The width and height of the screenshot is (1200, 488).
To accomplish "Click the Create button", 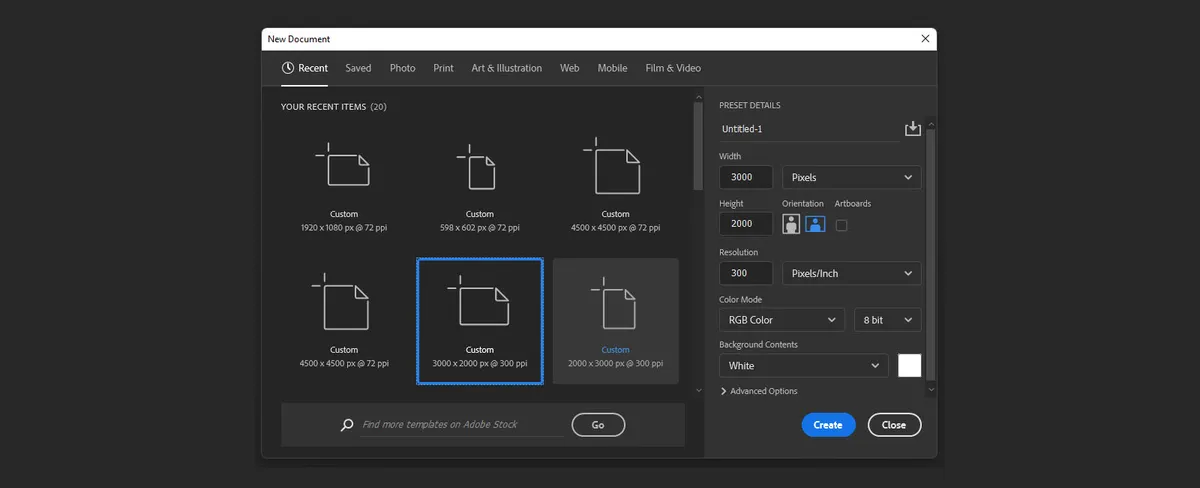I will 828,425.
